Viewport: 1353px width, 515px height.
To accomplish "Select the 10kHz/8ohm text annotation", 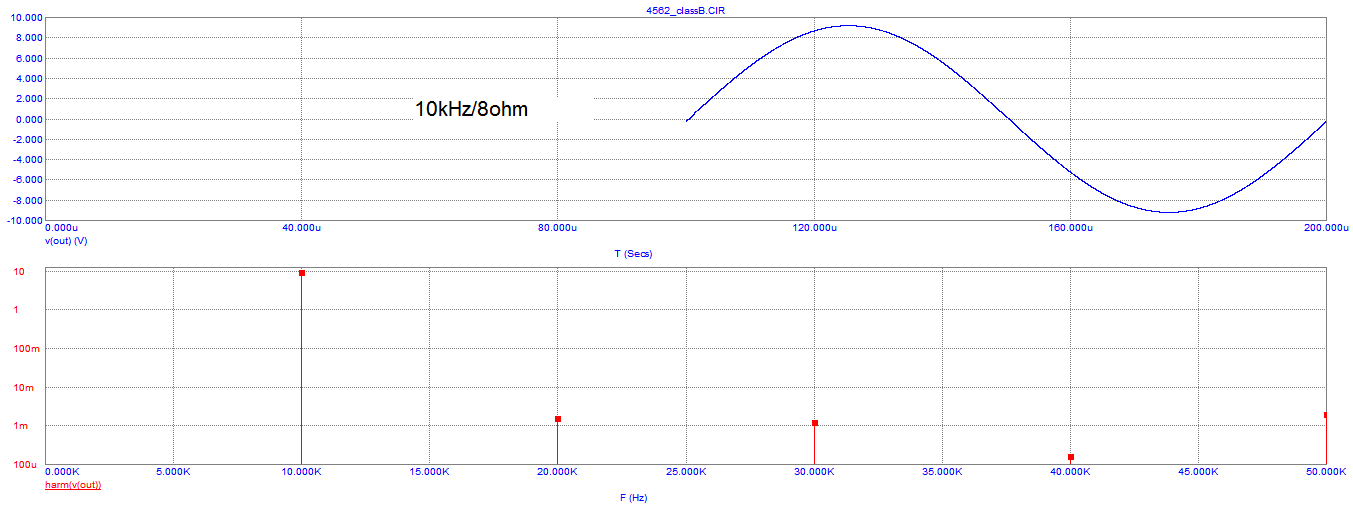I will click(471, 110).
